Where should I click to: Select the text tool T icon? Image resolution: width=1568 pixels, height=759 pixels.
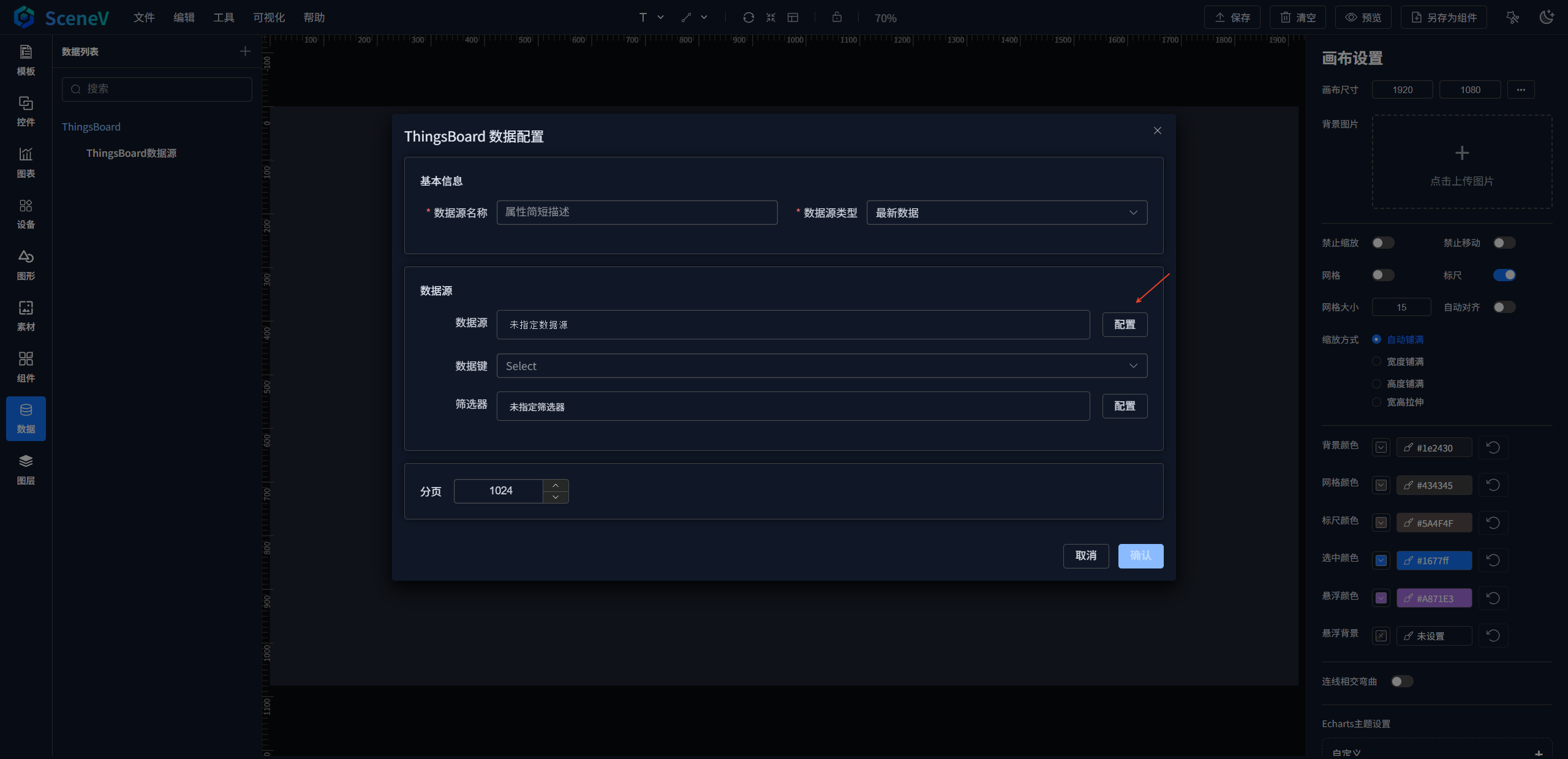click(x=643, y=17)
